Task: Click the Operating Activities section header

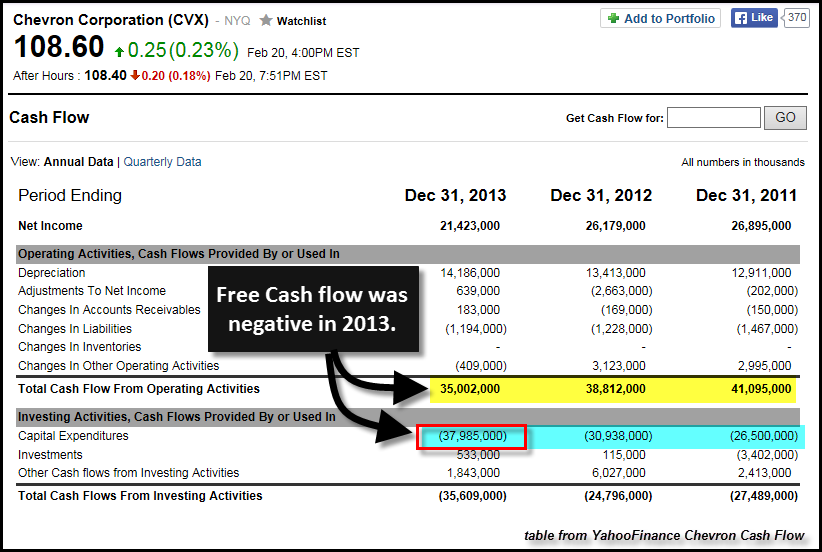Action: 408,254
